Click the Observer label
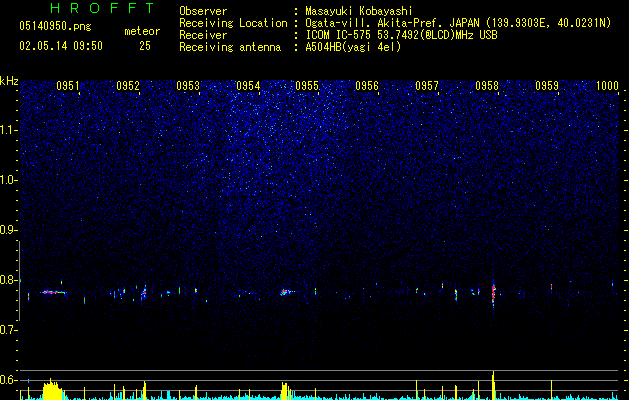This screenshot has width=629, height=400. pos(203,11)
